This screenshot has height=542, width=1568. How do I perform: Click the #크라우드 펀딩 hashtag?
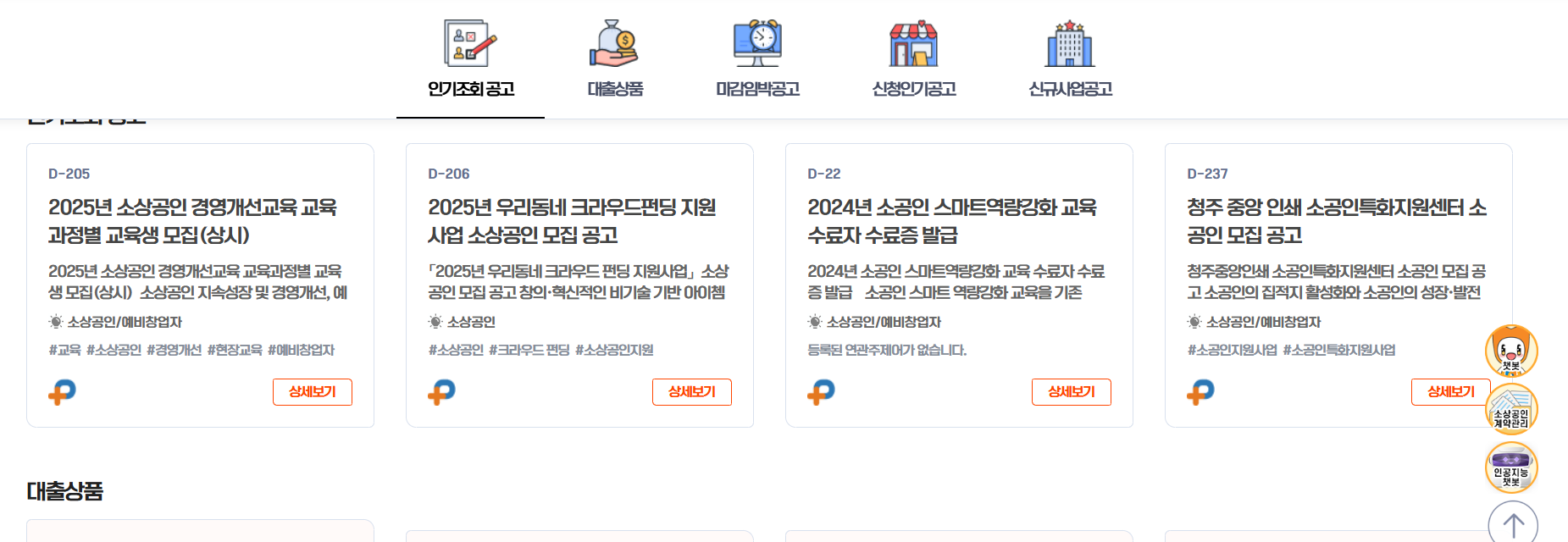point(529,350)
